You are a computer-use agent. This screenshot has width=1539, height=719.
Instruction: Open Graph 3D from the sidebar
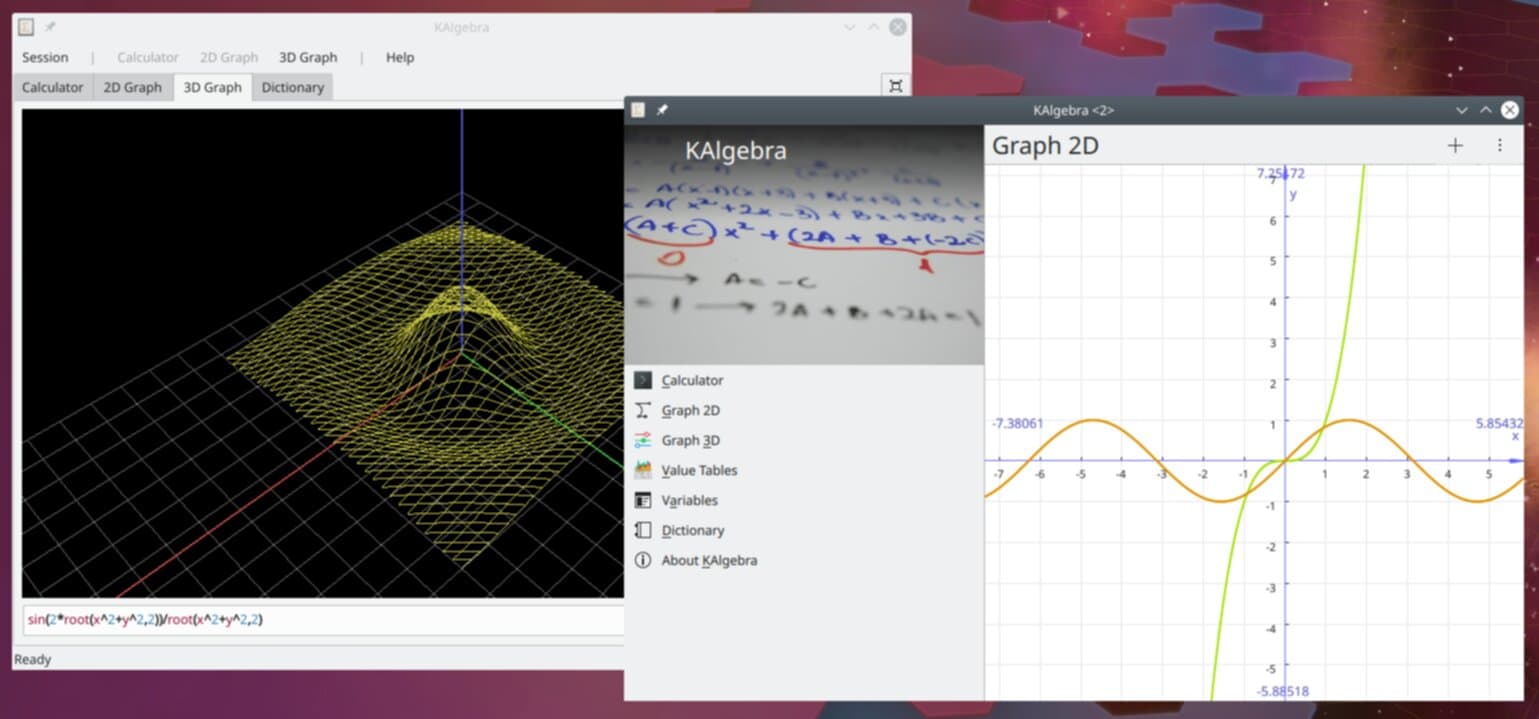(x=688, y=440)
